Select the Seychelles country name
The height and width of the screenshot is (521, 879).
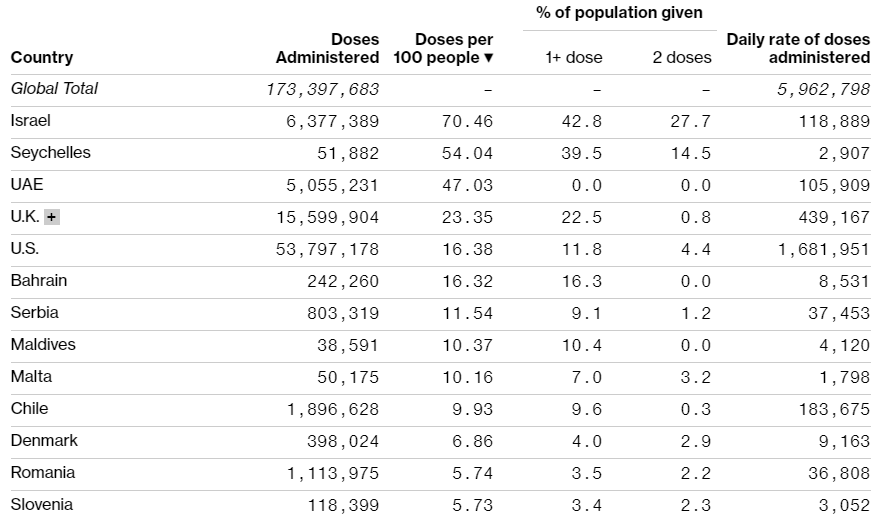[50, 153]
